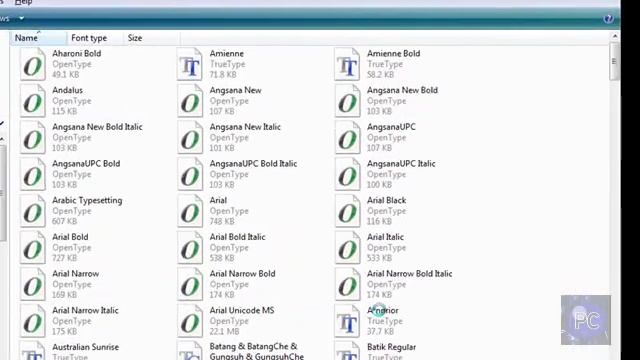Pick the Arial Narrow 169 KB font icon
Viewport: 640px width, 360px height.
33,284
